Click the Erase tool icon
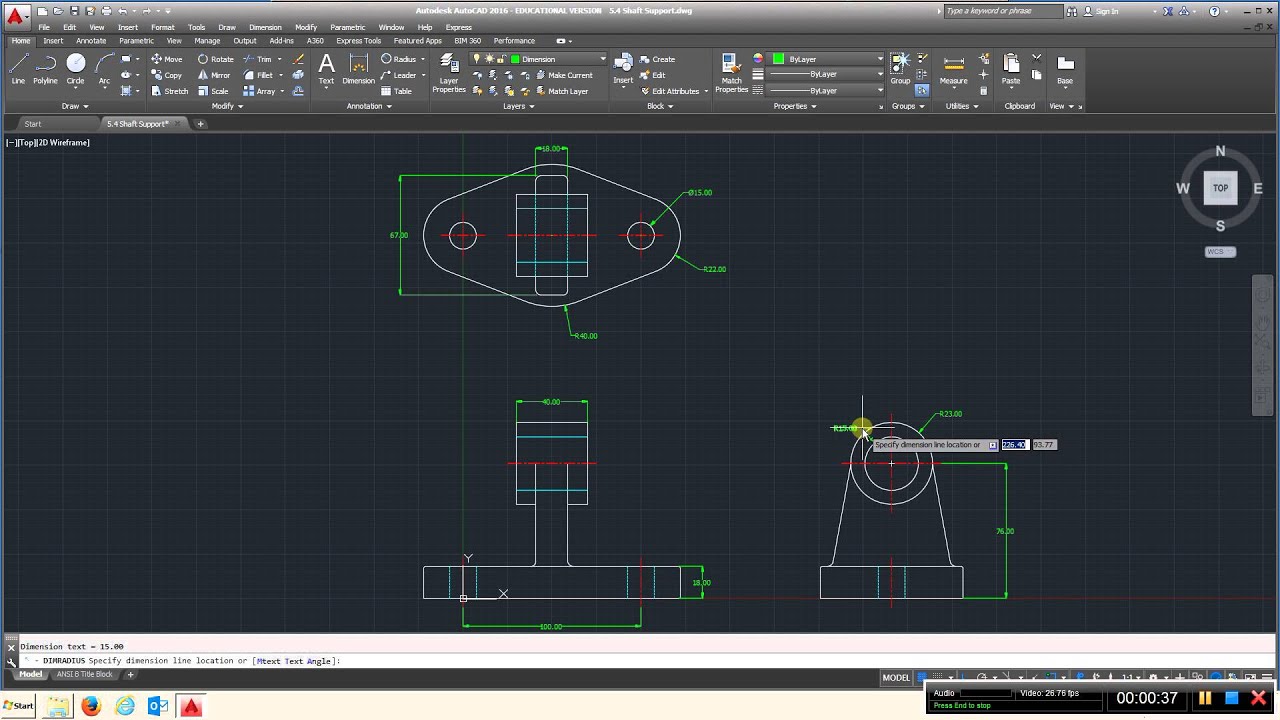Viewport: 1280px width, 720px height. (298, 59)
